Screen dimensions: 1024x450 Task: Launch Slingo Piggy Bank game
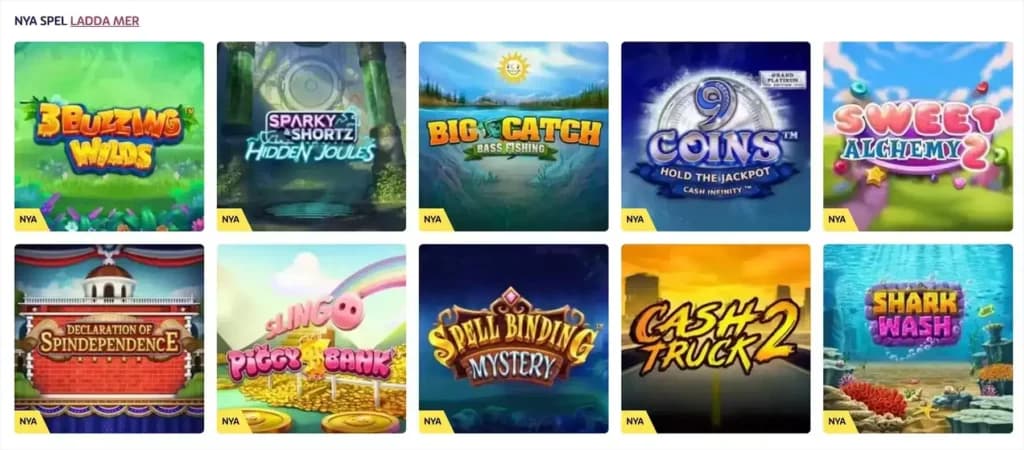[312, 339]
